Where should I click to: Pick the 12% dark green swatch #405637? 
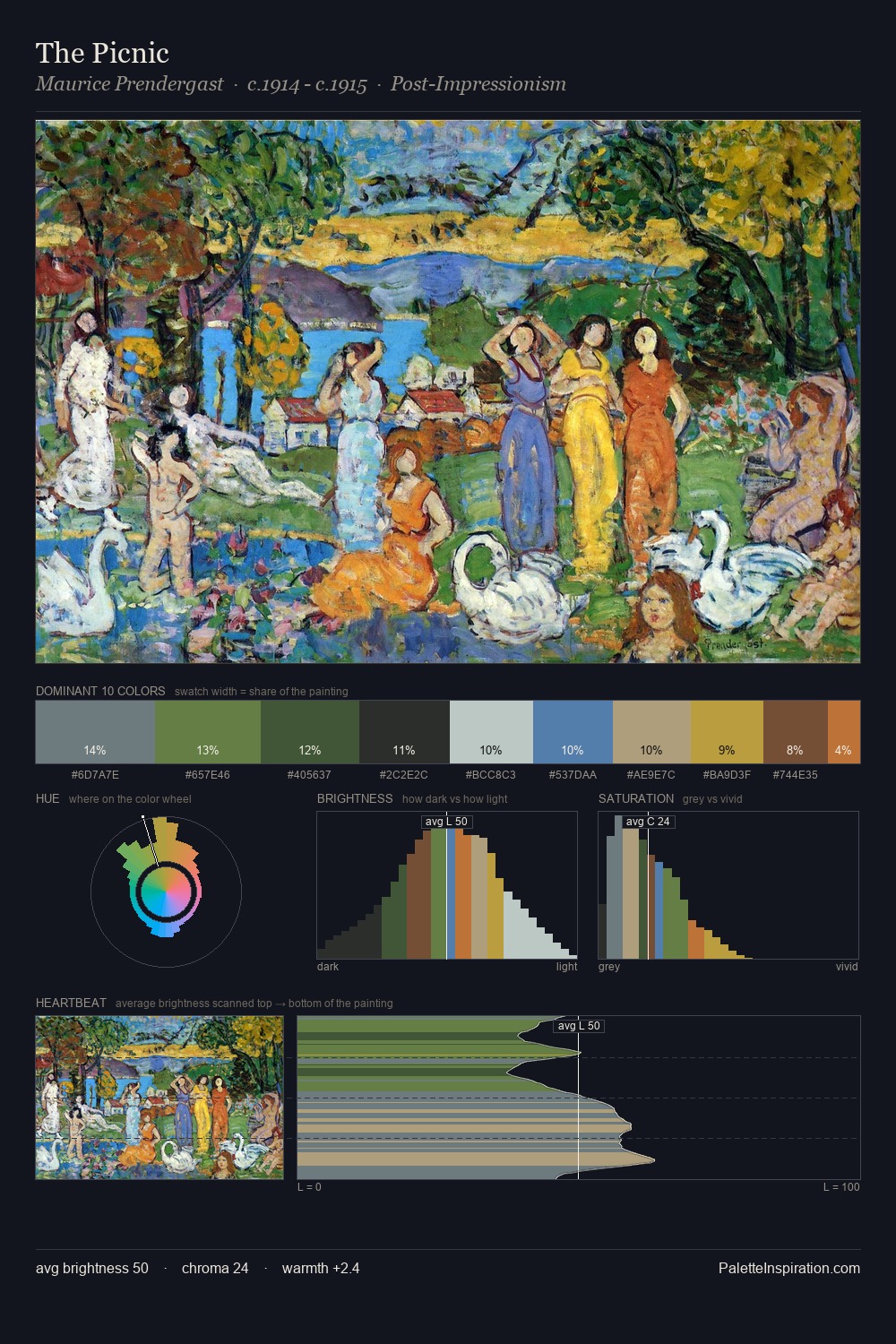[x=310, y=732]
